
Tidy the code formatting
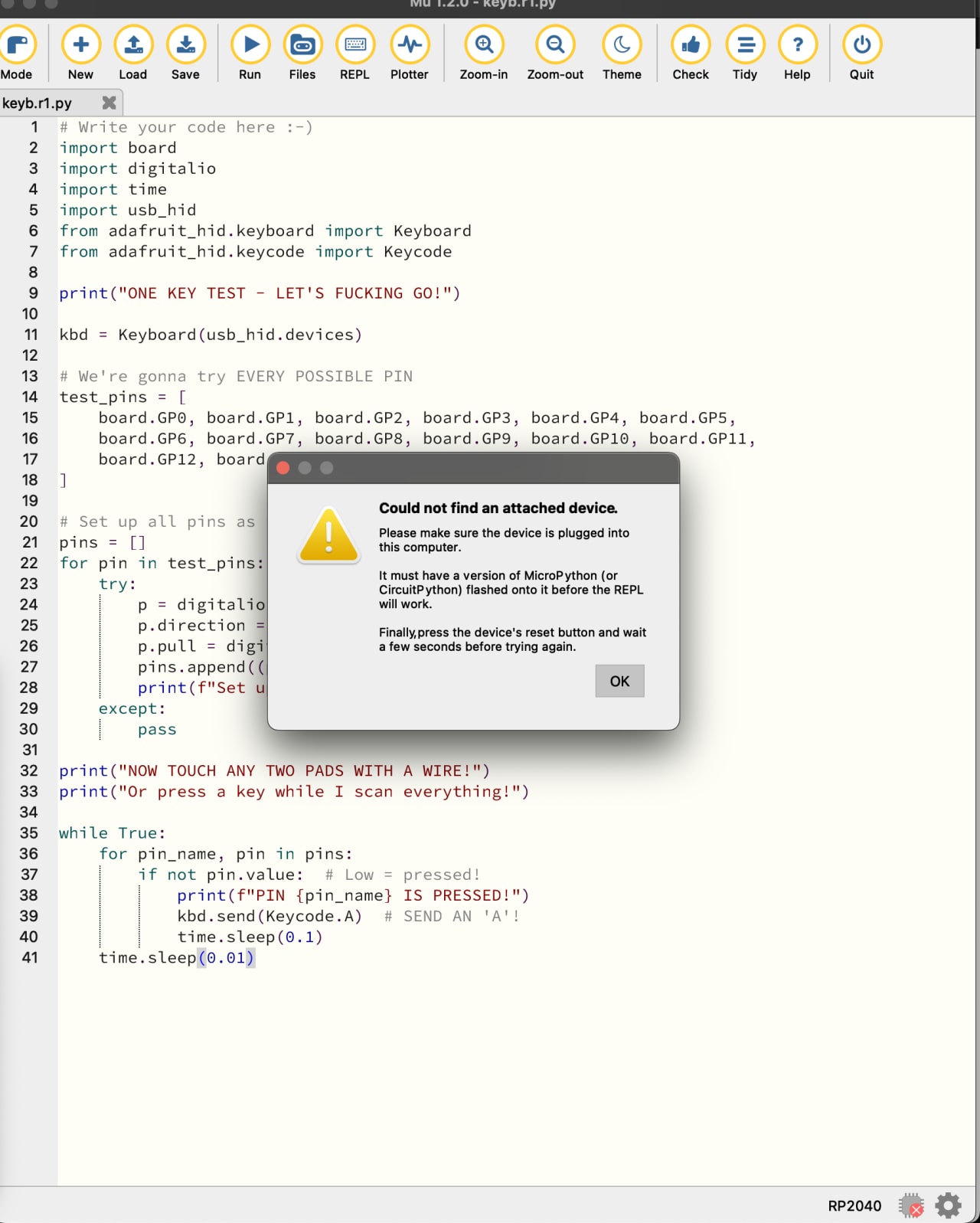[x=745, y=53]
